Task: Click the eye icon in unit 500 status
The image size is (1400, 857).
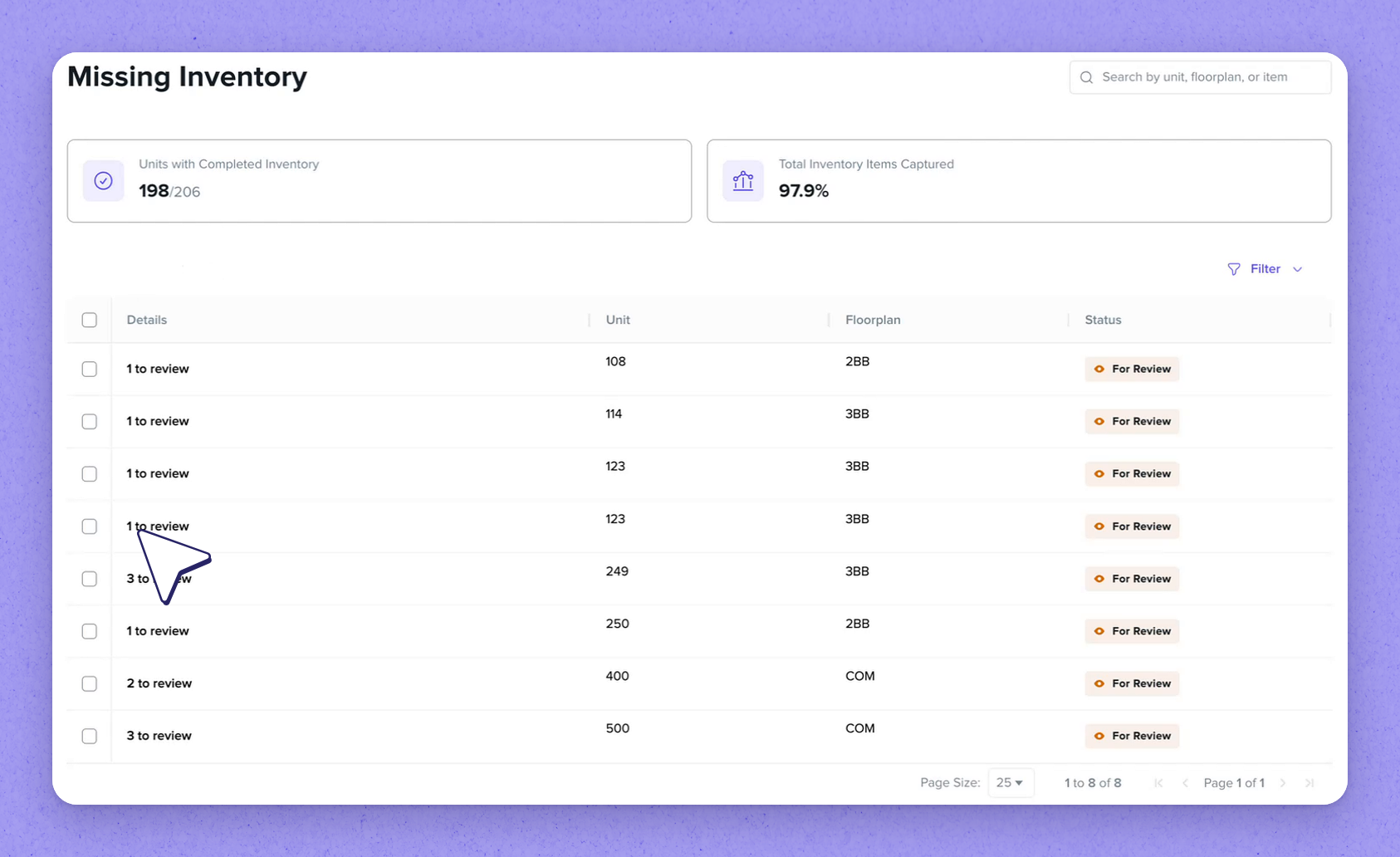Action: [1099, 736]
